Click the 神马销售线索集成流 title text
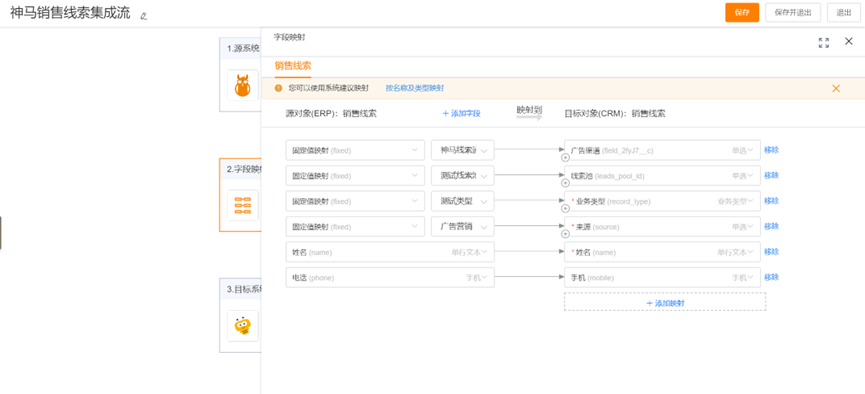This screenshot has width=865, height=394. [70, 13]
